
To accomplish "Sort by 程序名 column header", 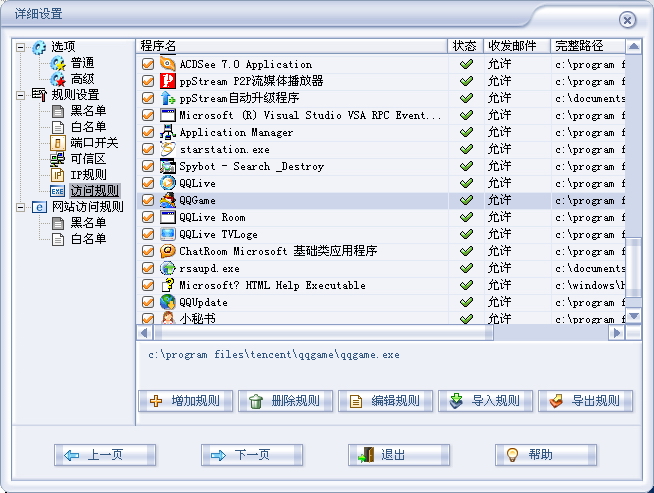I will point(292,46).
